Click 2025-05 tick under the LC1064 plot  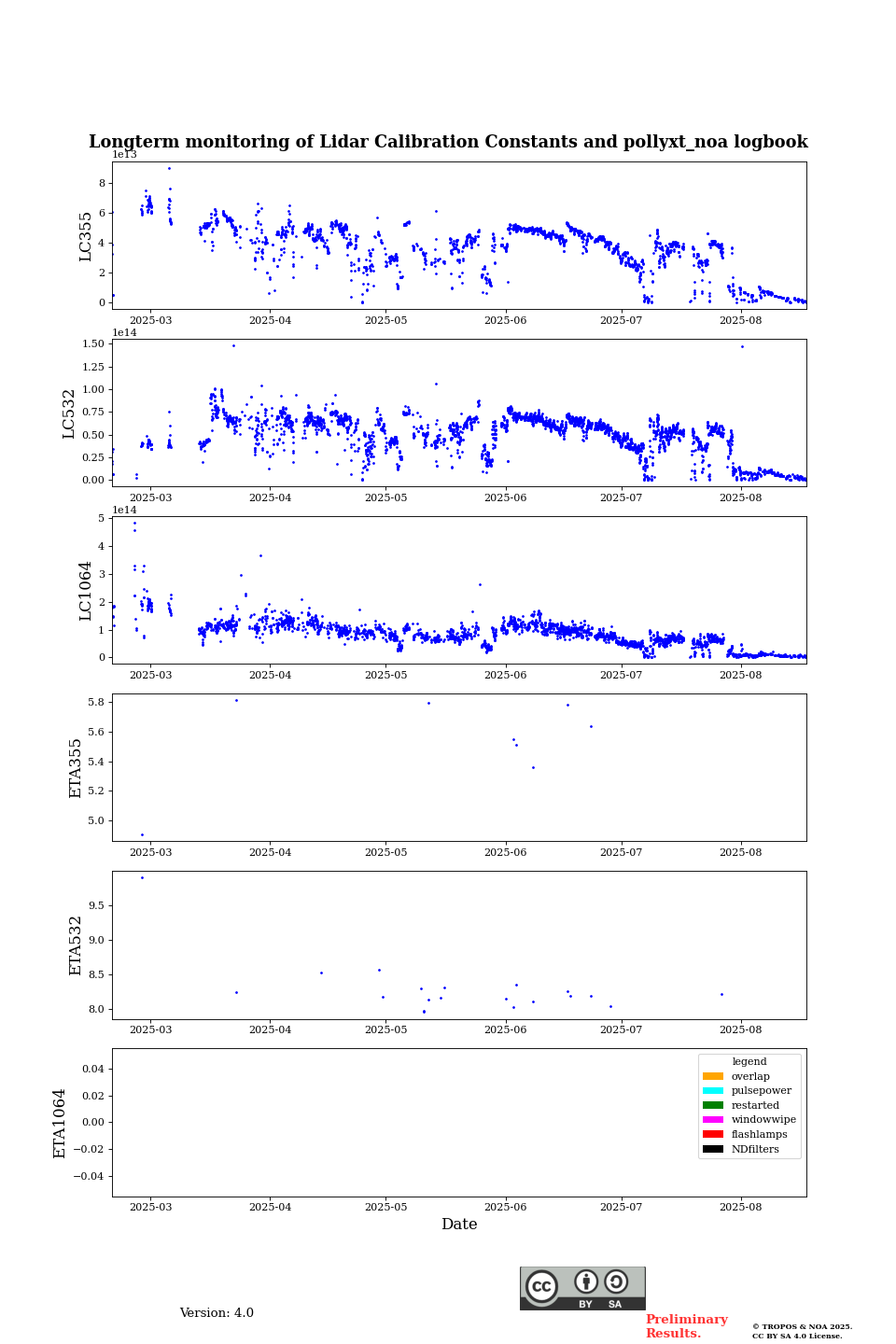tap(385, 675)
